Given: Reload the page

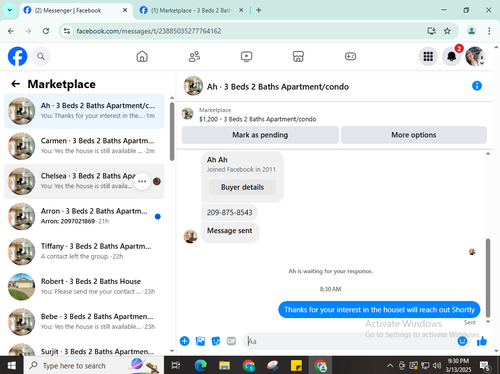Looking at the screenshot, I should click(46, 31).
